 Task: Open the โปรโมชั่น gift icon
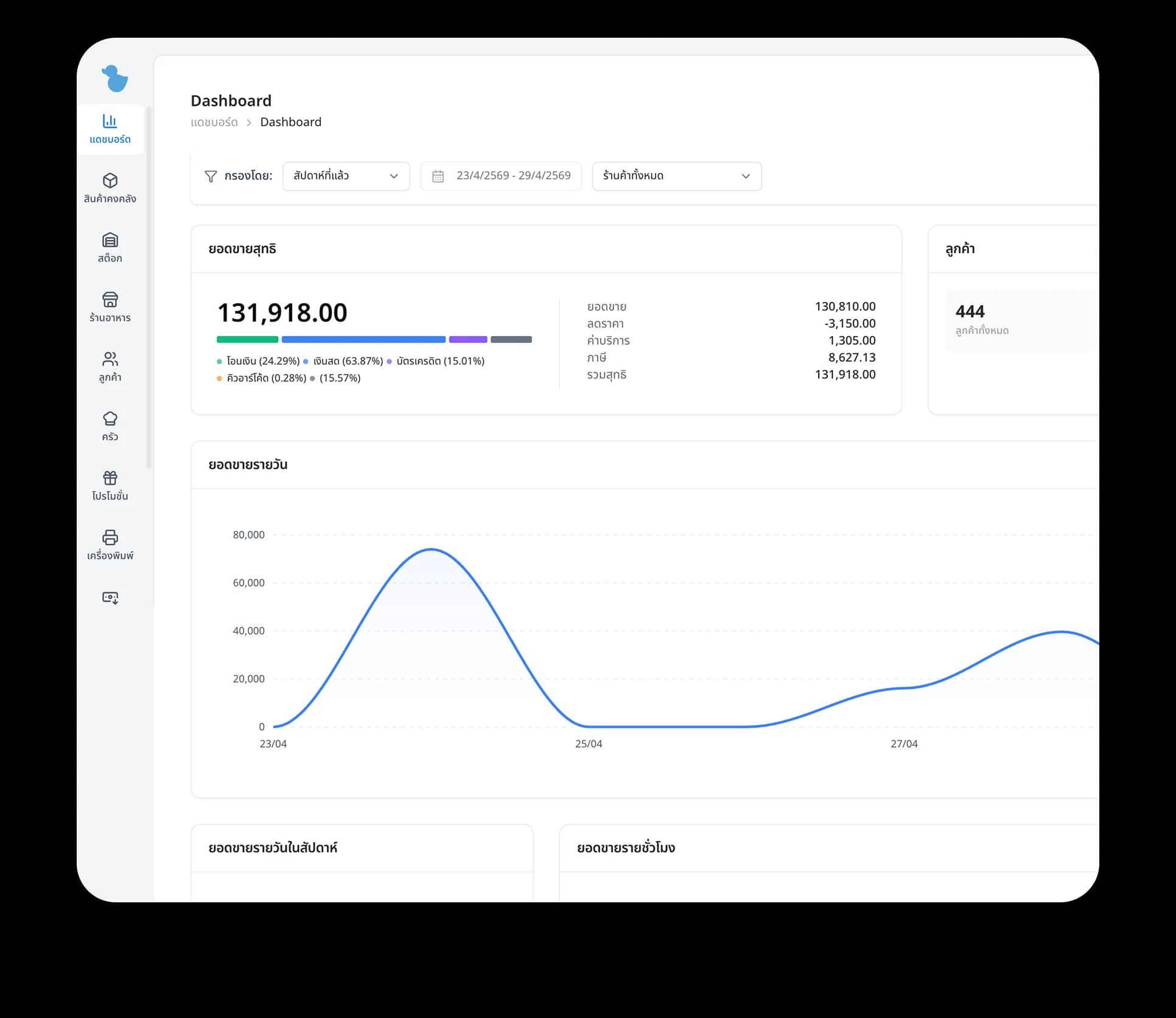[110, 478]
